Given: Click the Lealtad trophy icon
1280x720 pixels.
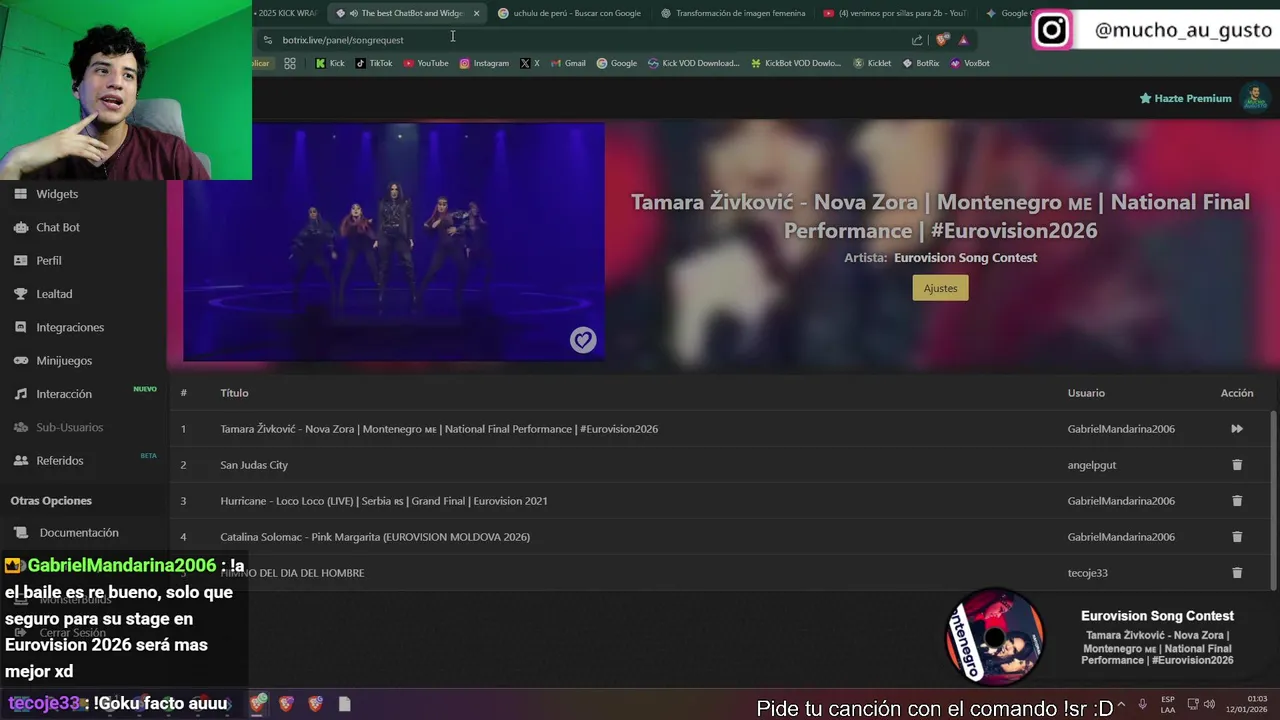Looking at the screenshot, I should (x=20, y=294).
